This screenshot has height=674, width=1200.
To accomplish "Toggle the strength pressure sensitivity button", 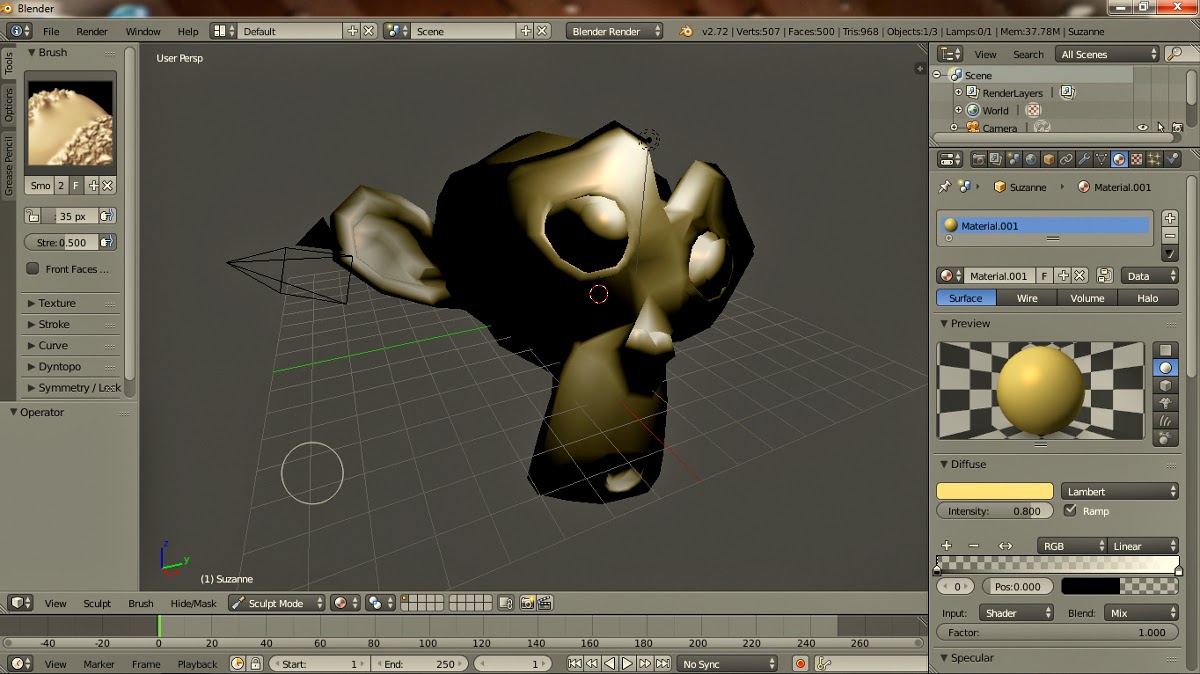I will tap(107, 242).
